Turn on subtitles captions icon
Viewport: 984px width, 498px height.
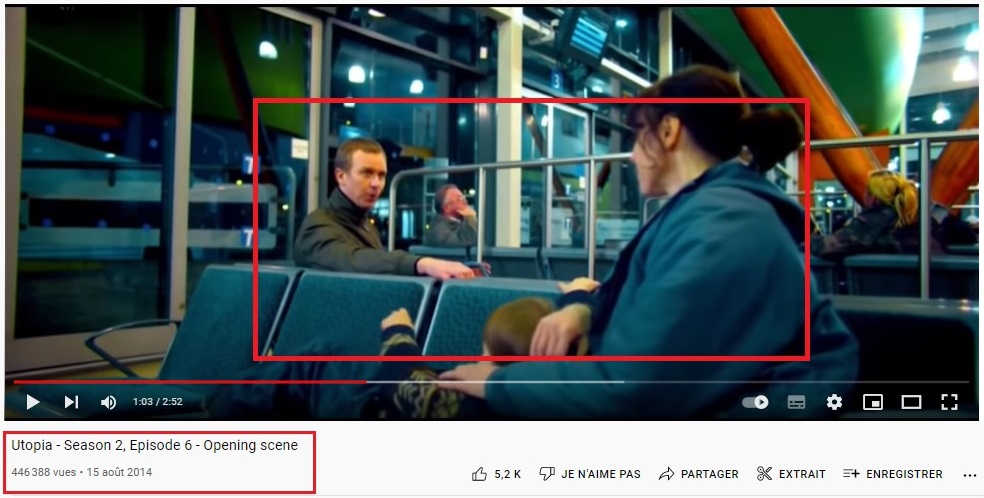click(x=796, y=402)
